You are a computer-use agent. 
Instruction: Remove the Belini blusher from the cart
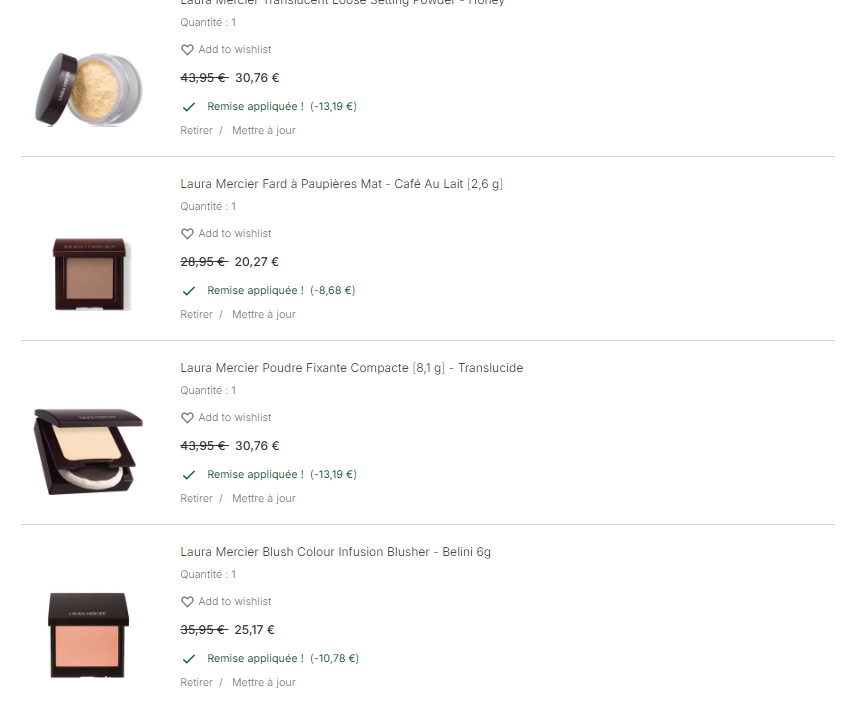tap(196, 682)
